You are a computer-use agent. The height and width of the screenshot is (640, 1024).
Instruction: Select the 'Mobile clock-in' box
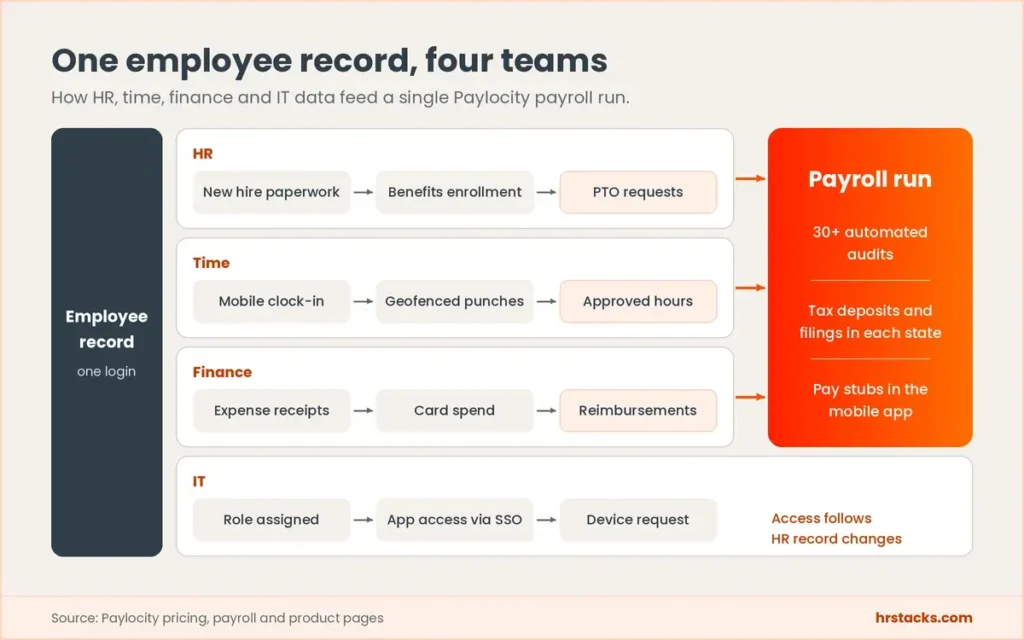click(272, 301)
